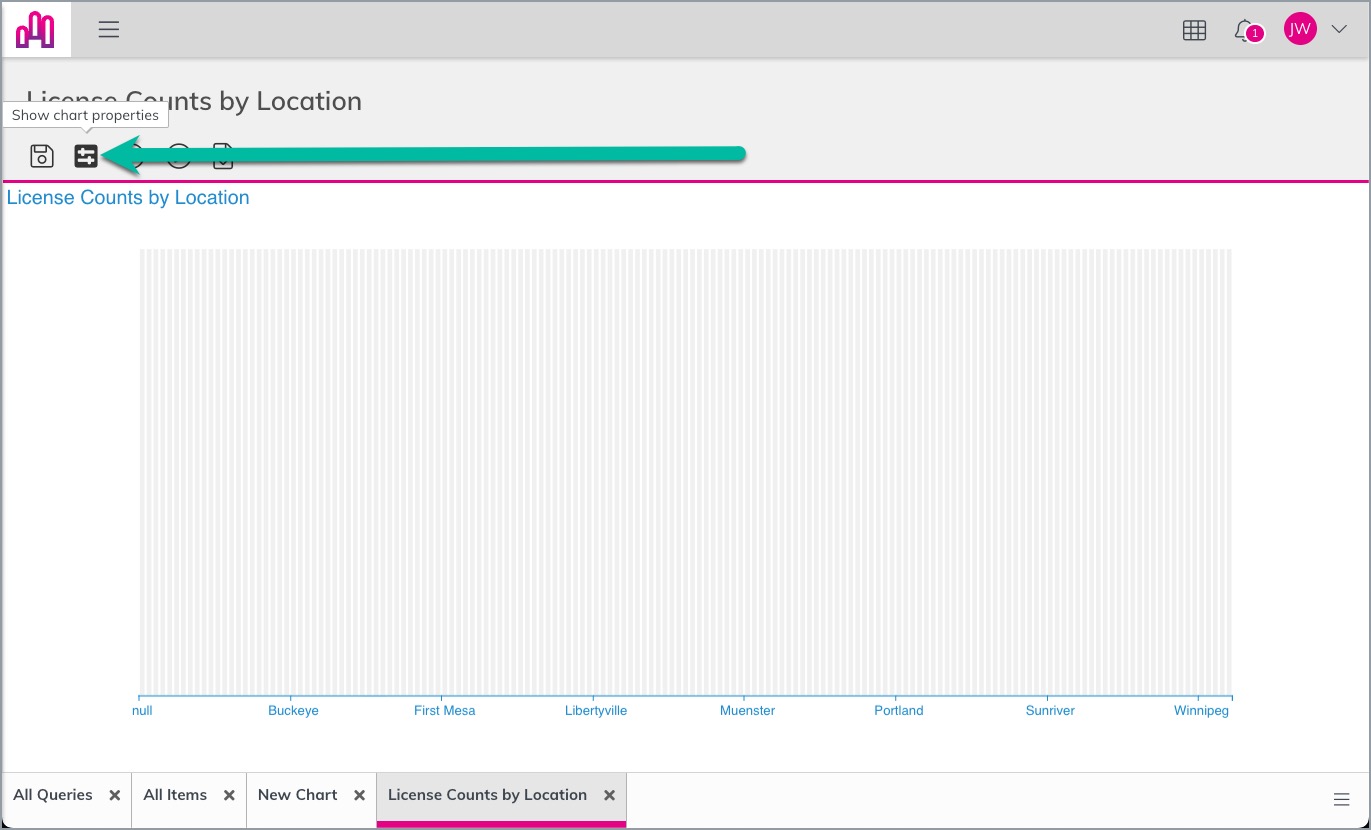1371x830 pixels.
Task: Open the hamburger navigation menu
Action: tap(109, 30)
